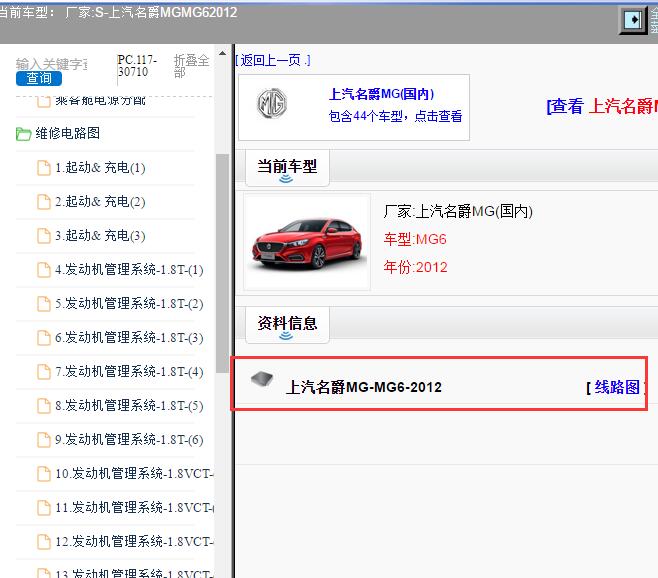658x578 pixels.
Task: Click the PC.117-30710 label
Action: point(137,66)
